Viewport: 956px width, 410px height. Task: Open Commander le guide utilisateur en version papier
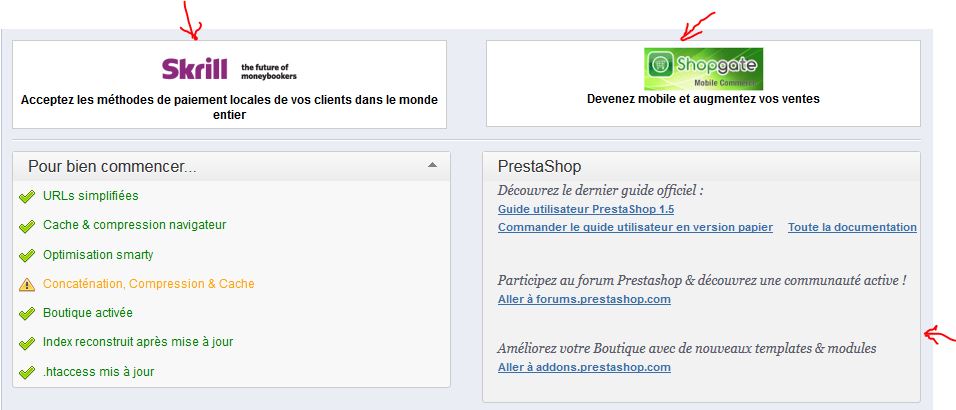[x=635, y=227]
